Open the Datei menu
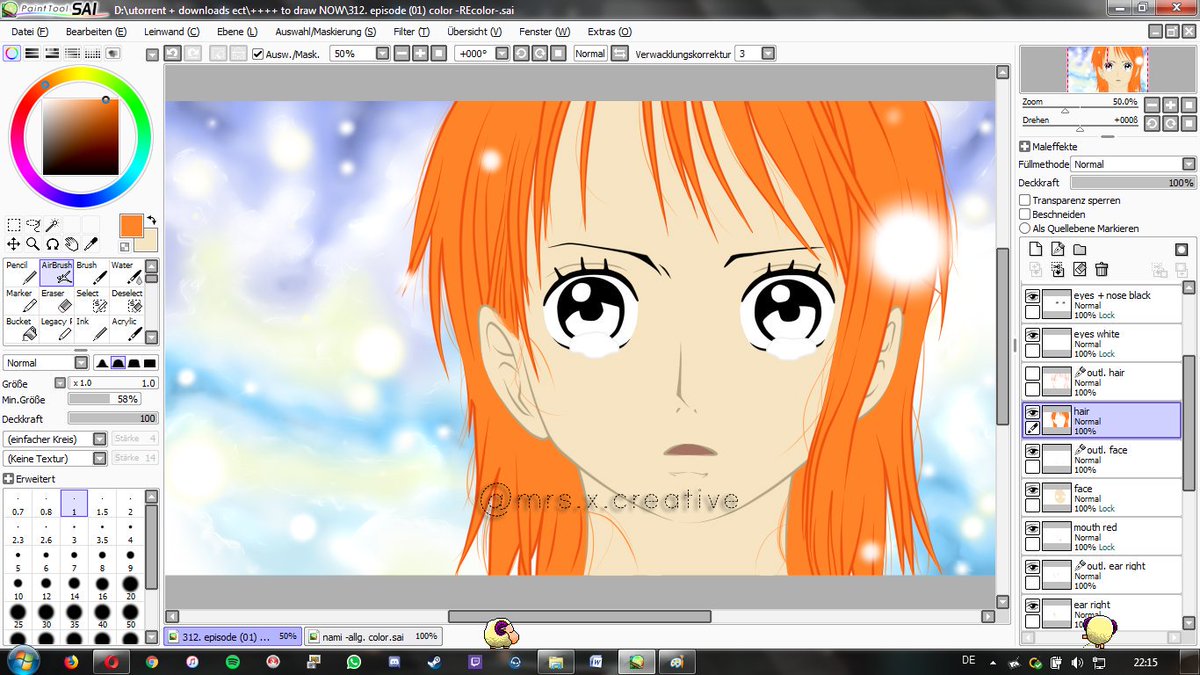This screenshot has height=675, width=1200. pyautogui.click(x=30, y=31)
